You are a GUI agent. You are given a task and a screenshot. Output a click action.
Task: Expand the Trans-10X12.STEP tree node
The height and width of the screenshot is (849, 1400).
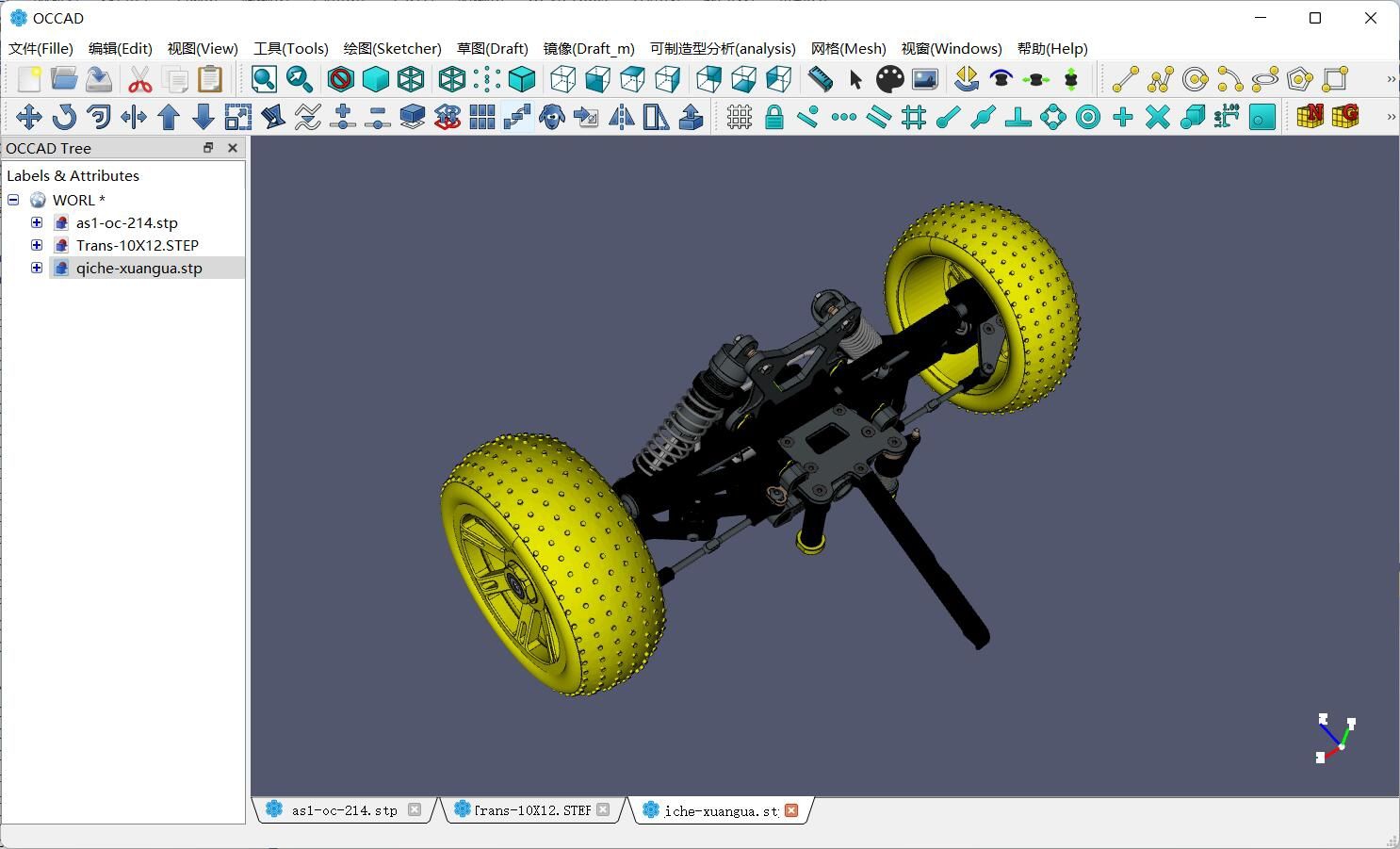pyautogui.click(x=37, y=245)
